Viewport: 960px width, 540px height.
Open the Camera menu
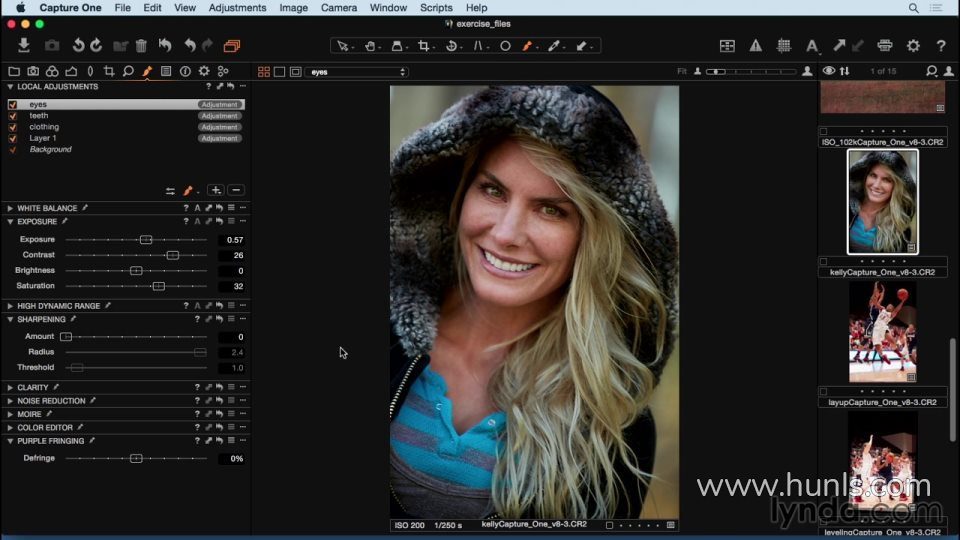[339, 8]
